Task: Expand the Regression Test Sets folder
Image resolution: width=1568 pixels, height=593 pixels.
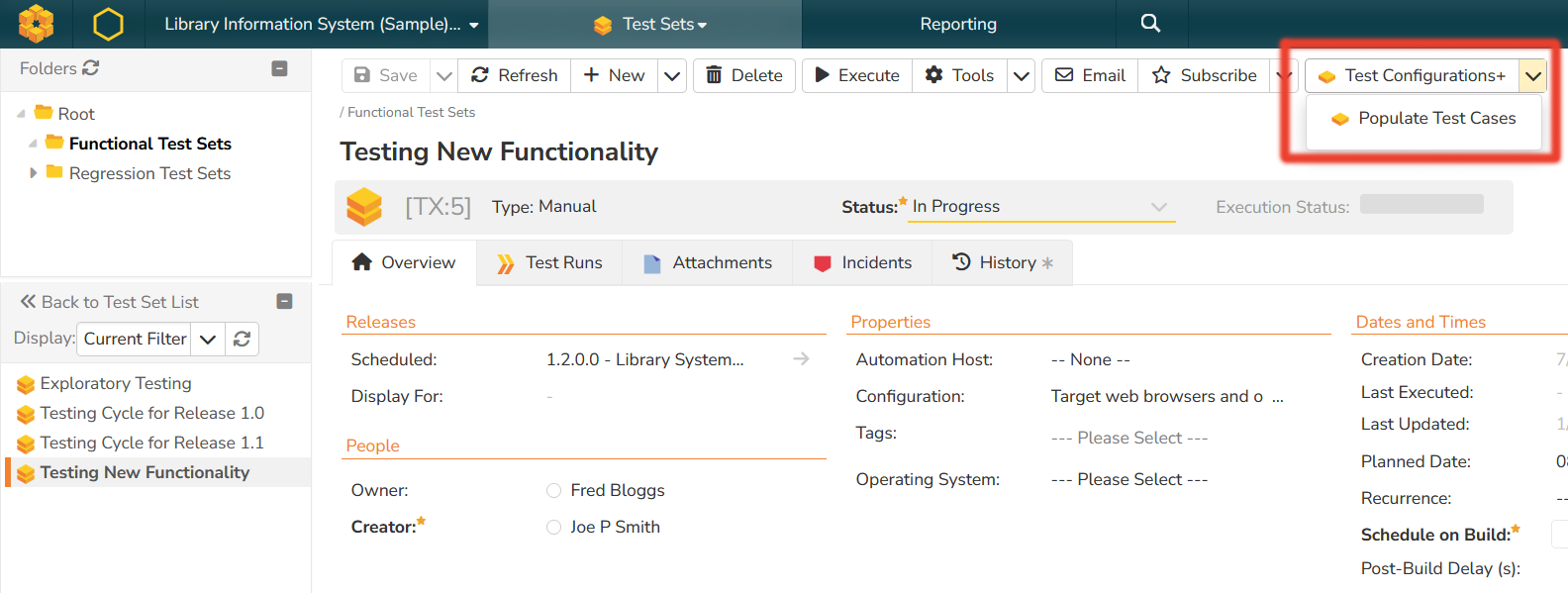Action: tap(33, 173)
